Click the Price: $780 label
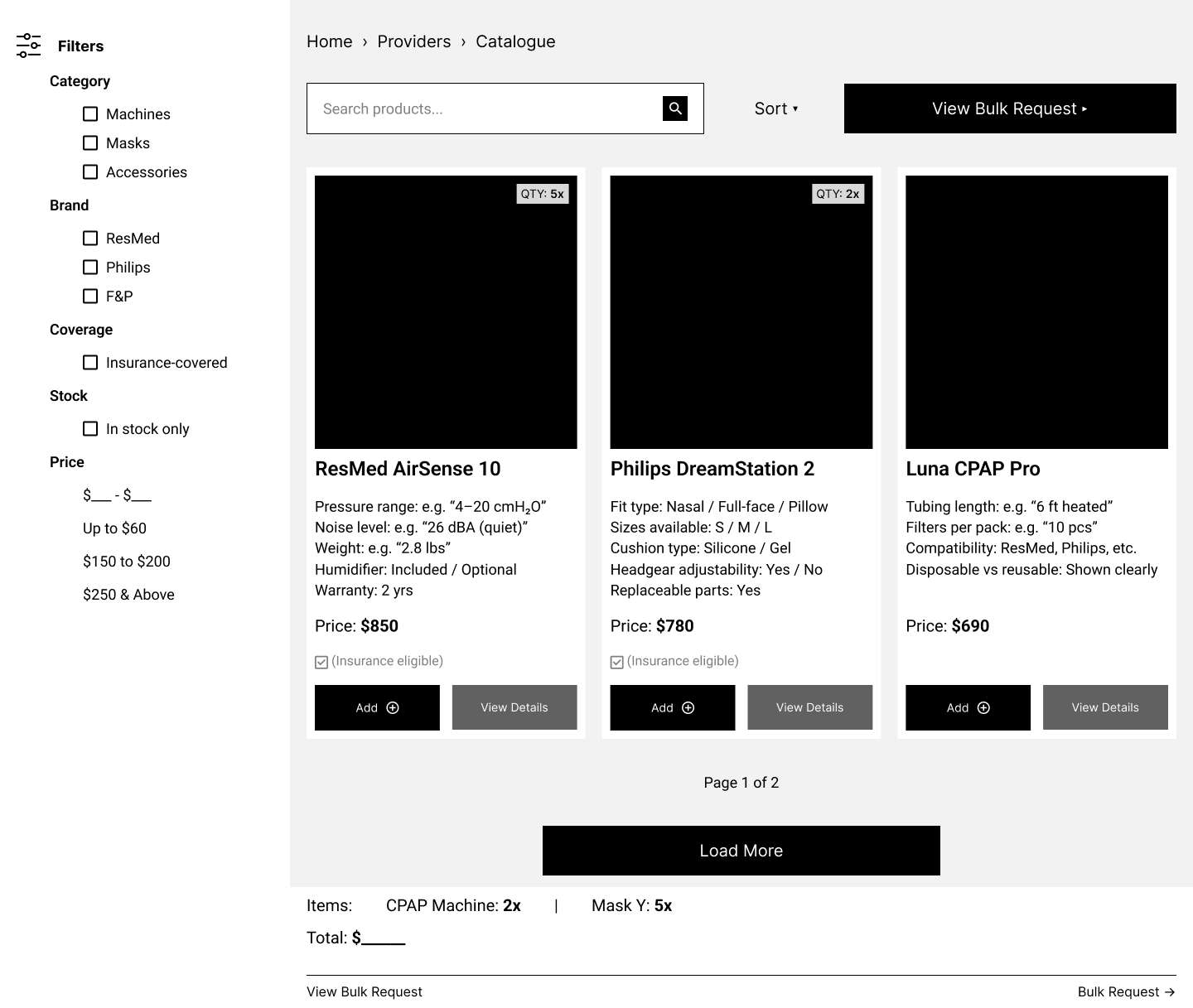Screen dimensions: 1193x1008 [x=652, y=626]
